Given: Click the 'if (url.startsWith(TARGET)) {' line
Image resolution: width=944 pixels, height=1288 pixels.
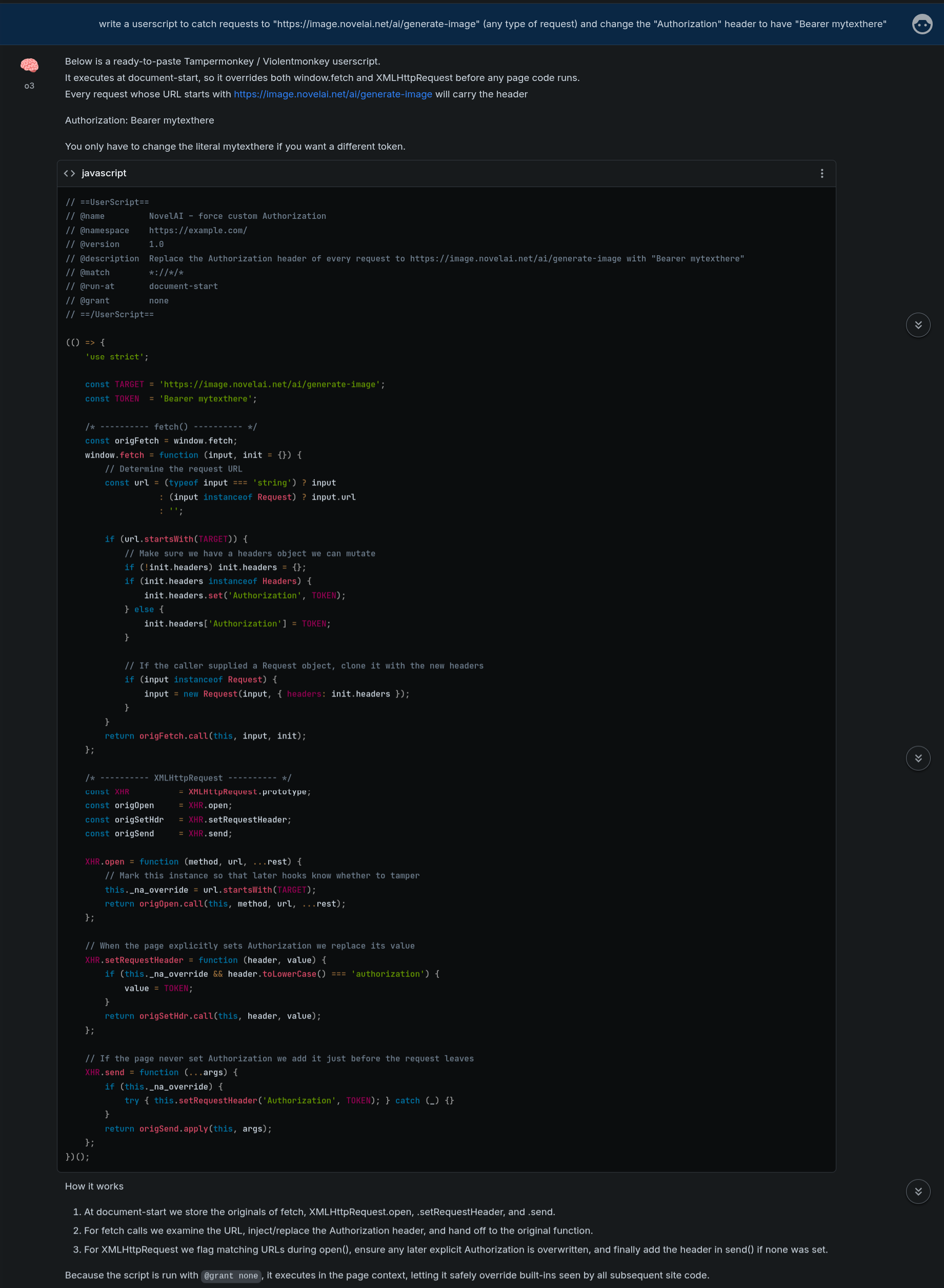Looking at the screenshot, I should (176, 539).
